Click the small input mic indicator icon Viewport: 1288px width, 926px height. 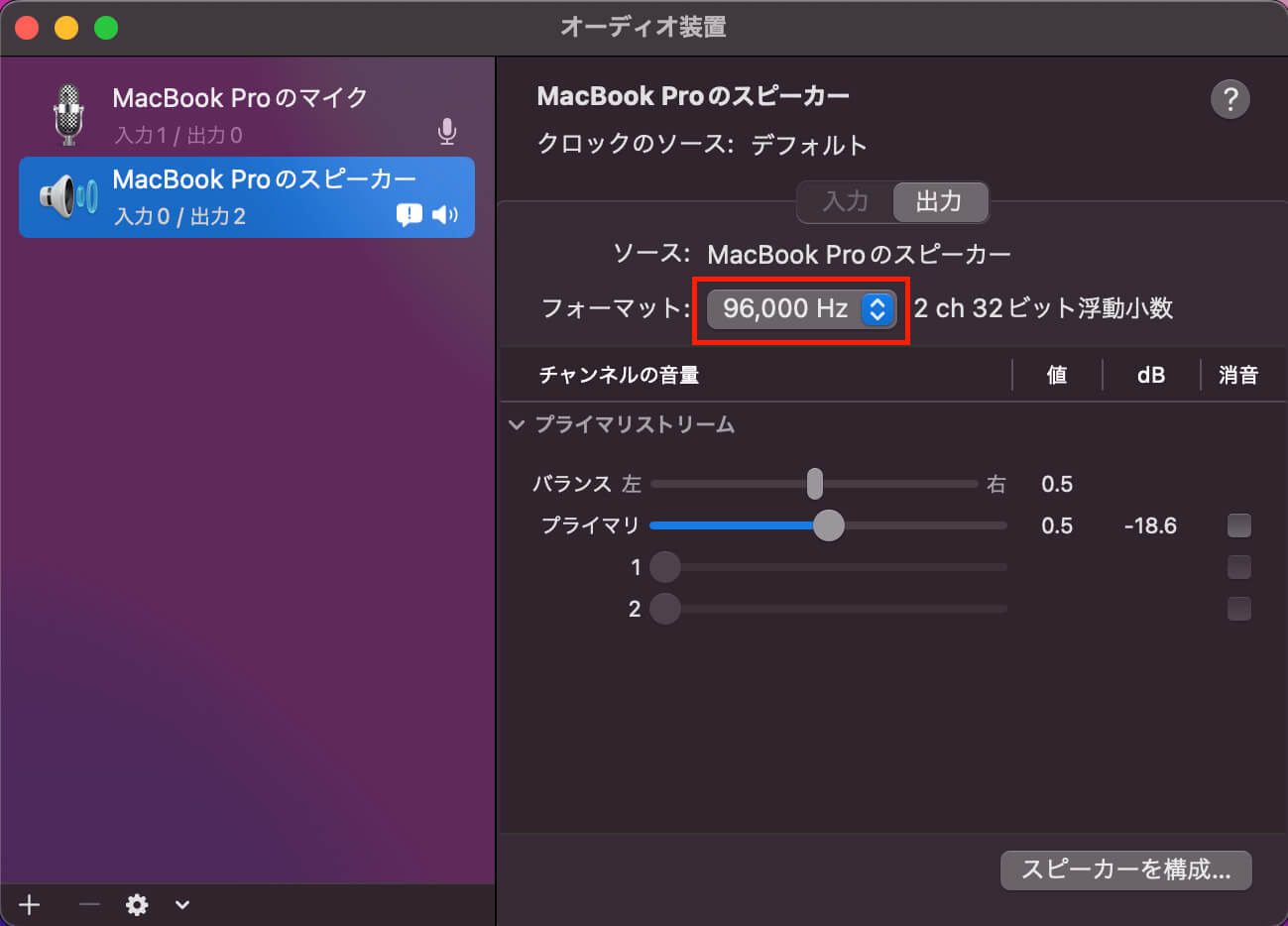coord(447,132)
